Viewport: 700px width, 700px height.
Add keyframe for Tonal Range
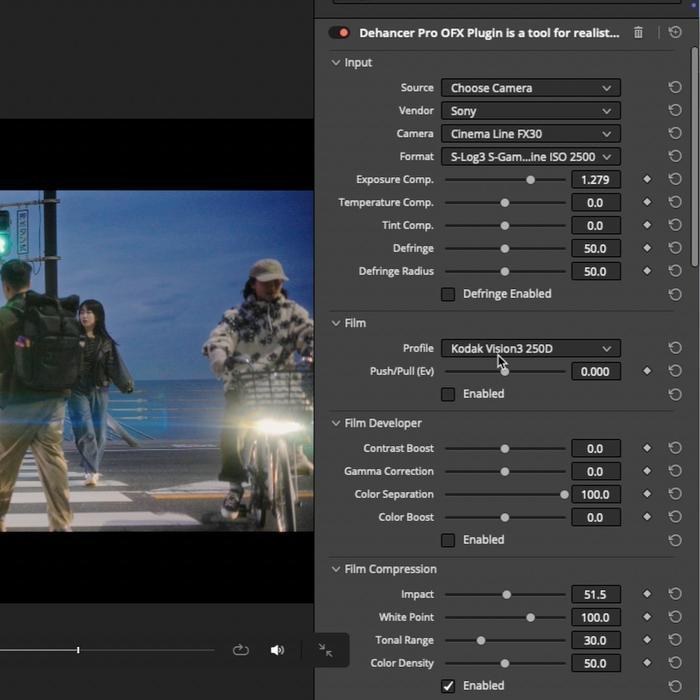[647, 640]
